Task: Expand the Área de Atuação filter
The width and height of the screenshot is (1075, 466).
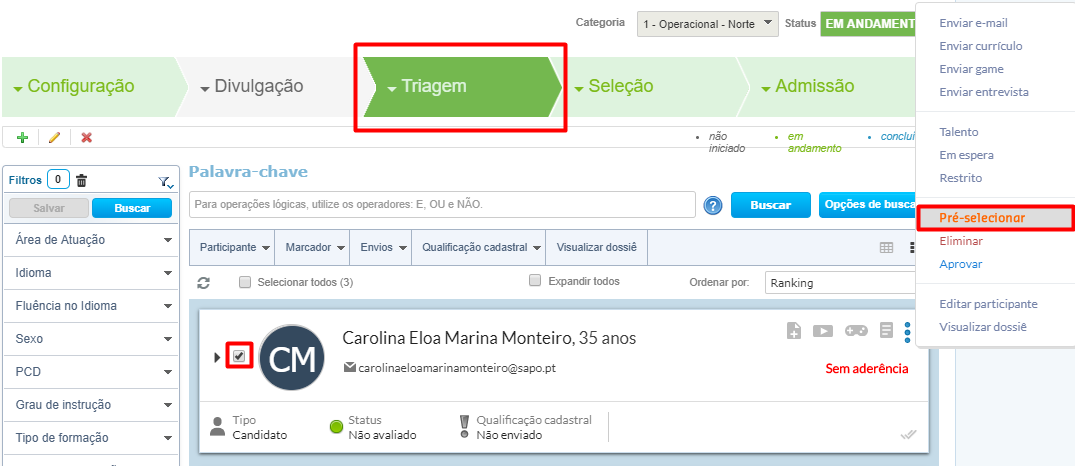Action: tap(90, 240)
